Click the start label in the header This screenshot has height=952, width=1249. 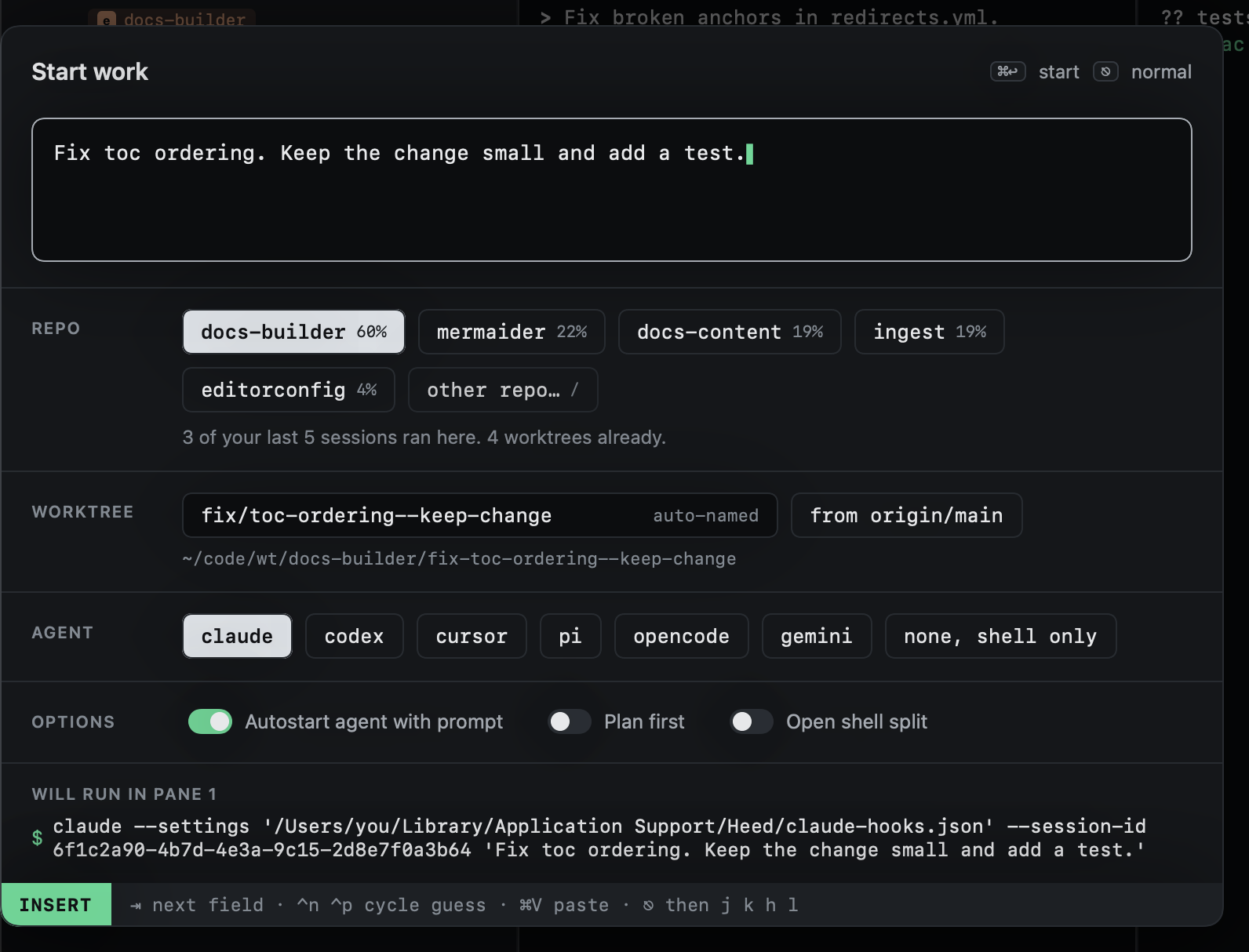click(x=1059, y=72)
